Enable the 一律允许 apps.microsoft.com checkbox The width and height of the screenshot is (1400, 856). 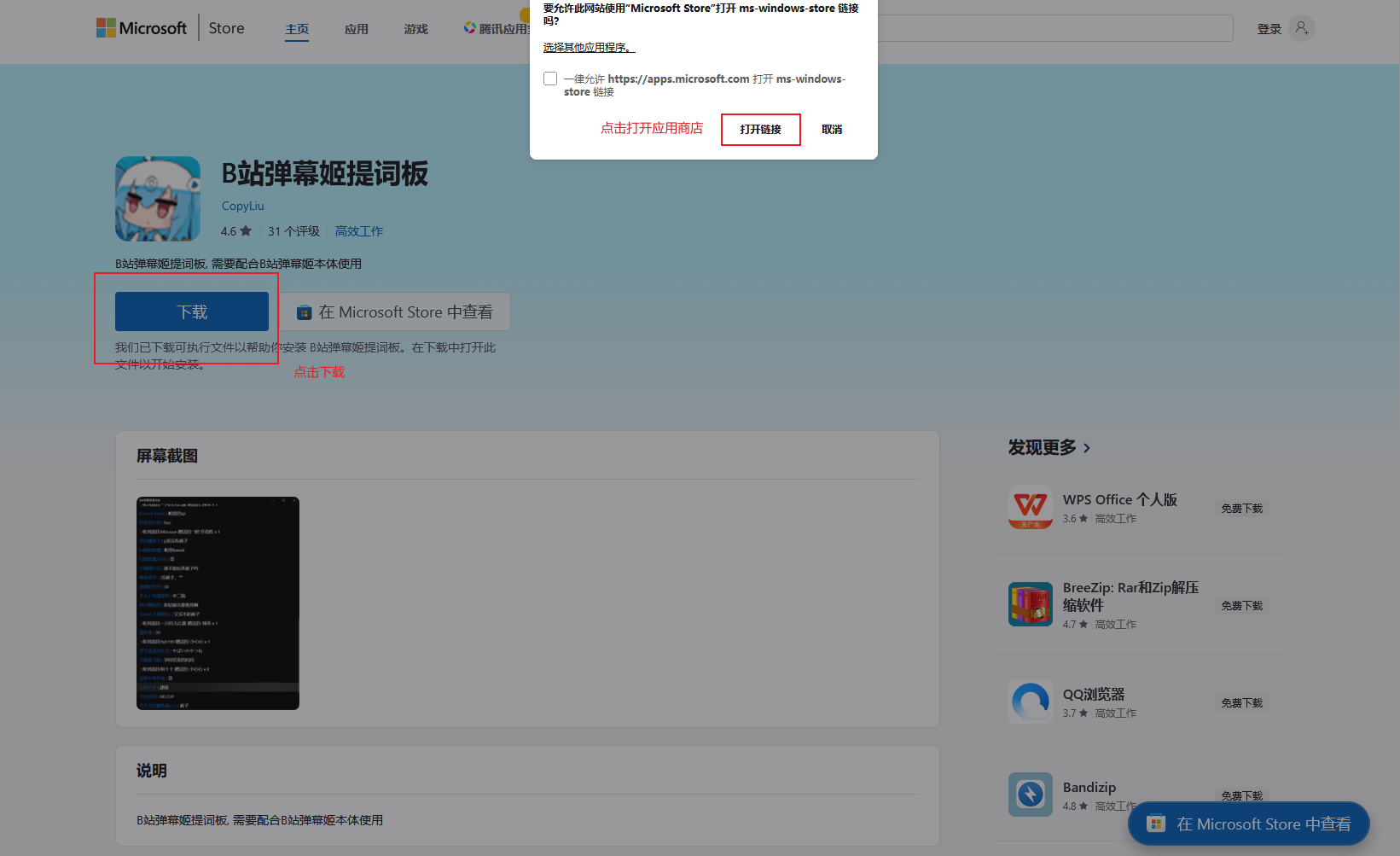pyautogui.click(x=550, y=78)
